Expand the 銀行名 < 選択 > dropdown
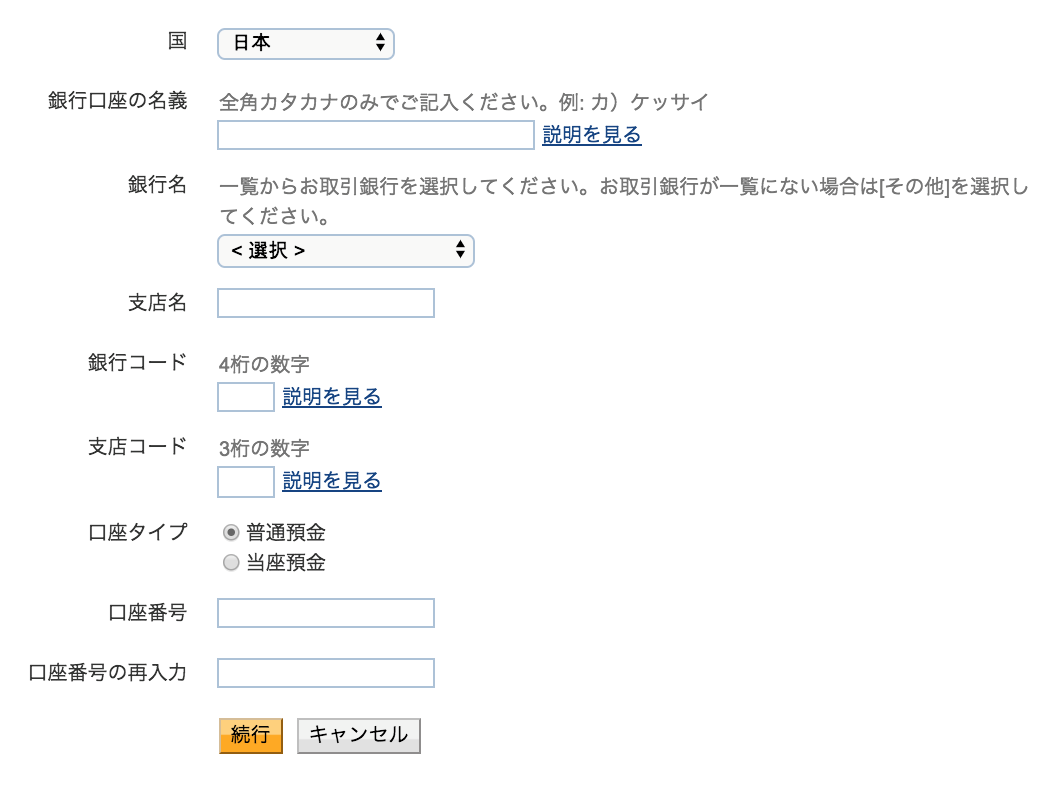The image size is (1042, 789). [x=345, y=250]
